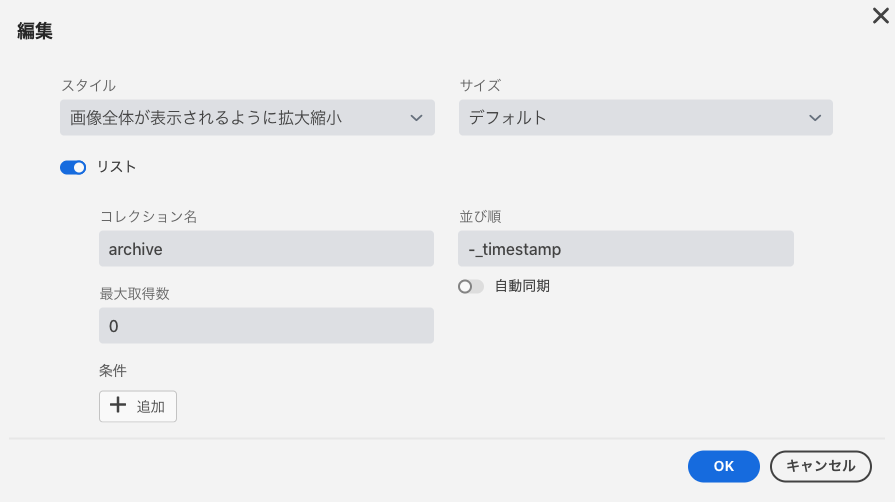
Task: Click the chevron arrow on the スタイル dropdown
Action: [x=416, y=118]
